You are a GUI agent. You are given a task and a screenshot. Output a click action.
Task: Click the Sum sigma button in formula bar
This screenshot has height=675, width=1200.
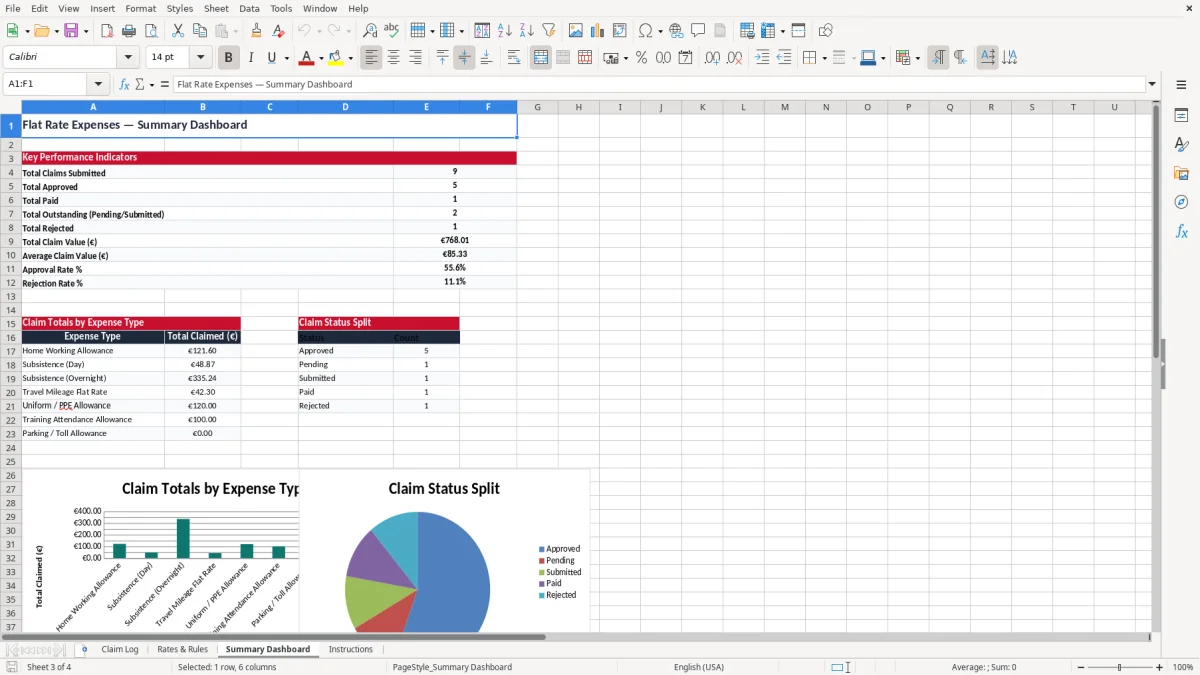tap(139, 84)
